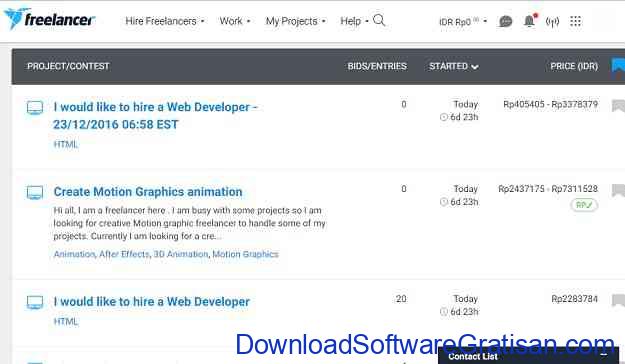
Task: Expand the Hire Freelancers dropdown
Action: tap(165, 21)
